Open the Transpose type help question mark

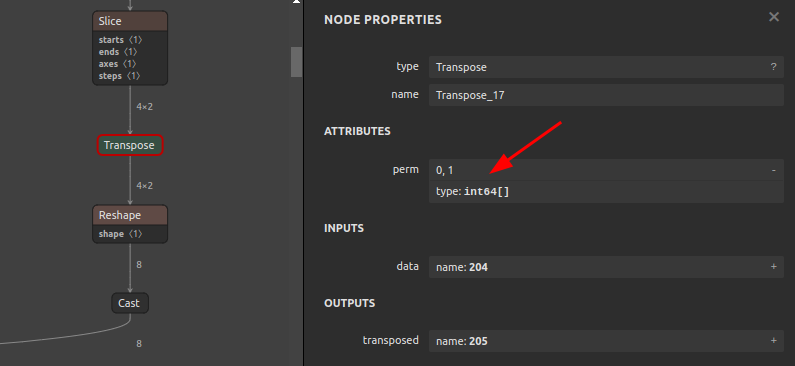click(773, 67)
